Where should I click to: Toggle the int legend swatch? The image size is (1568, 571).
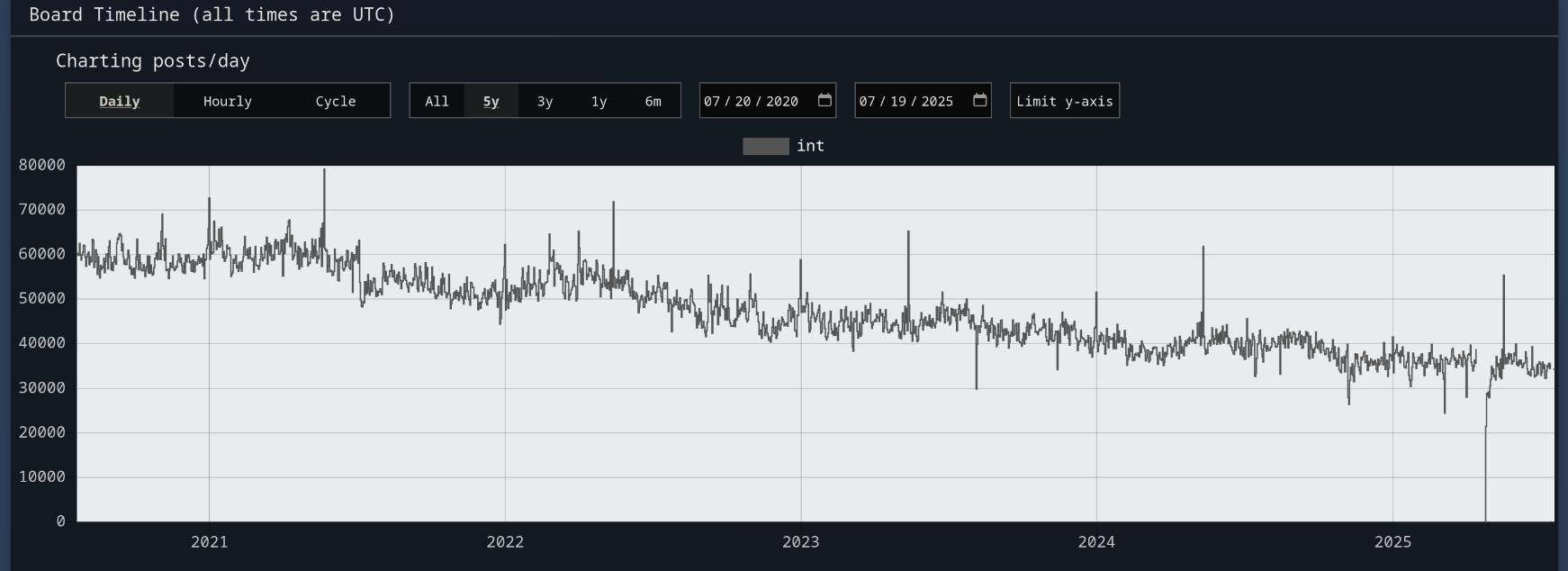pos(766,146)
